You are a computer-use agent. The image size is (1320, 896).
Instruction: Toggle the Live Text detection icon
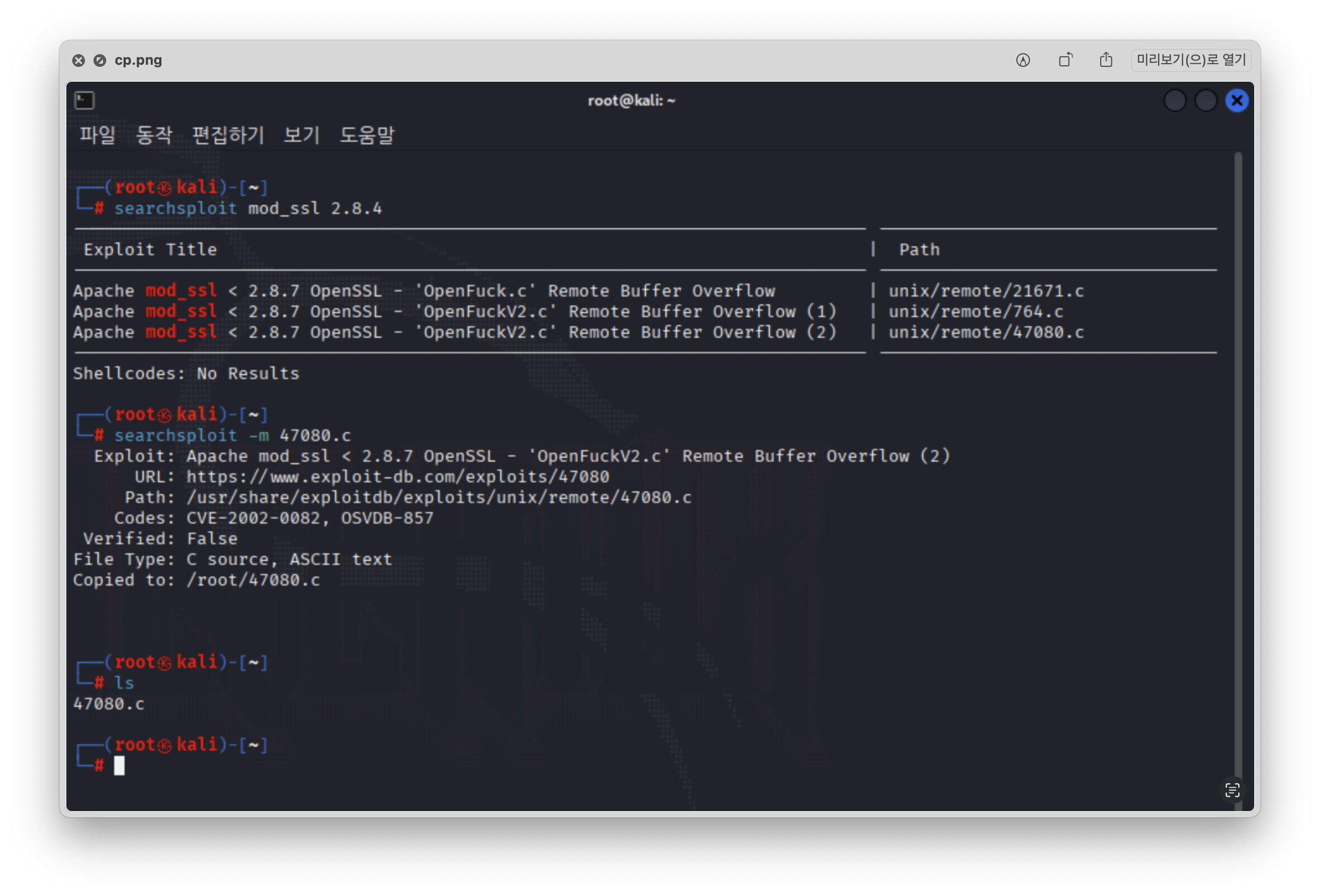(x=1232, y=790)
